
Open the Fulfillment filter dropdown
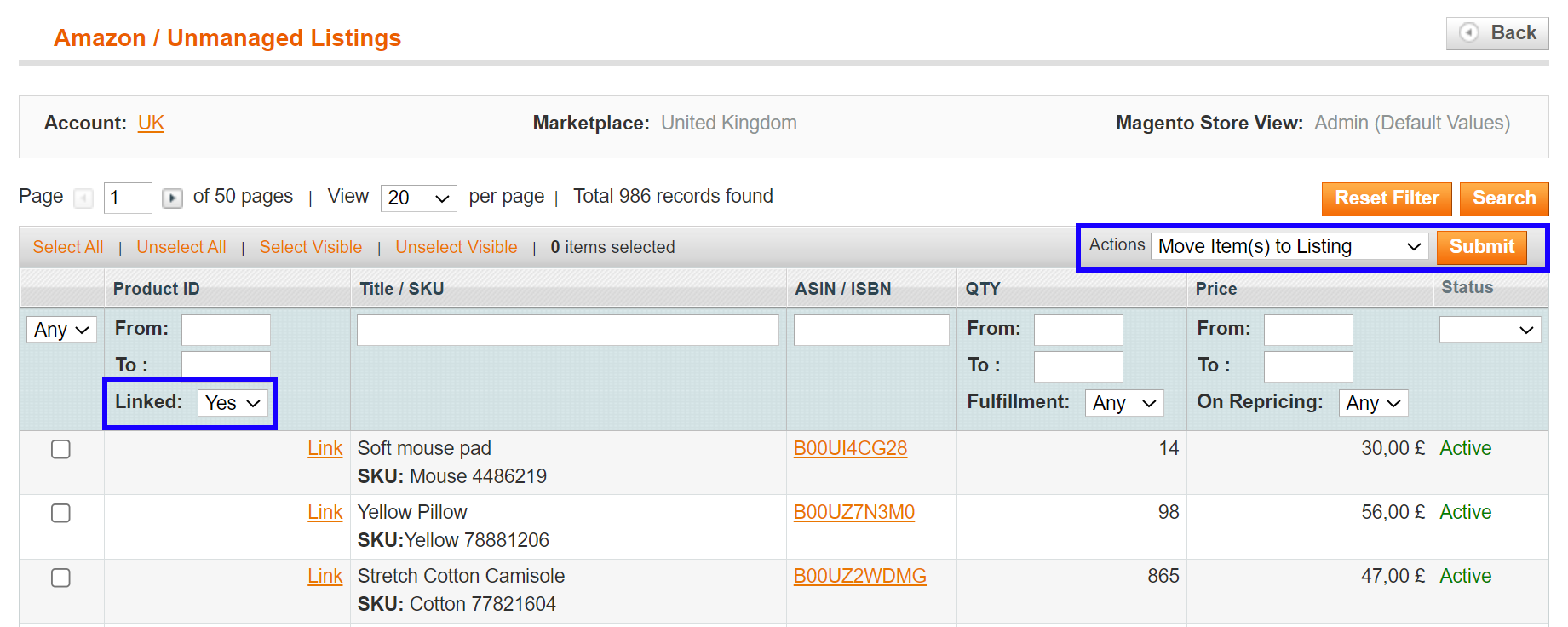point(1124,403)
